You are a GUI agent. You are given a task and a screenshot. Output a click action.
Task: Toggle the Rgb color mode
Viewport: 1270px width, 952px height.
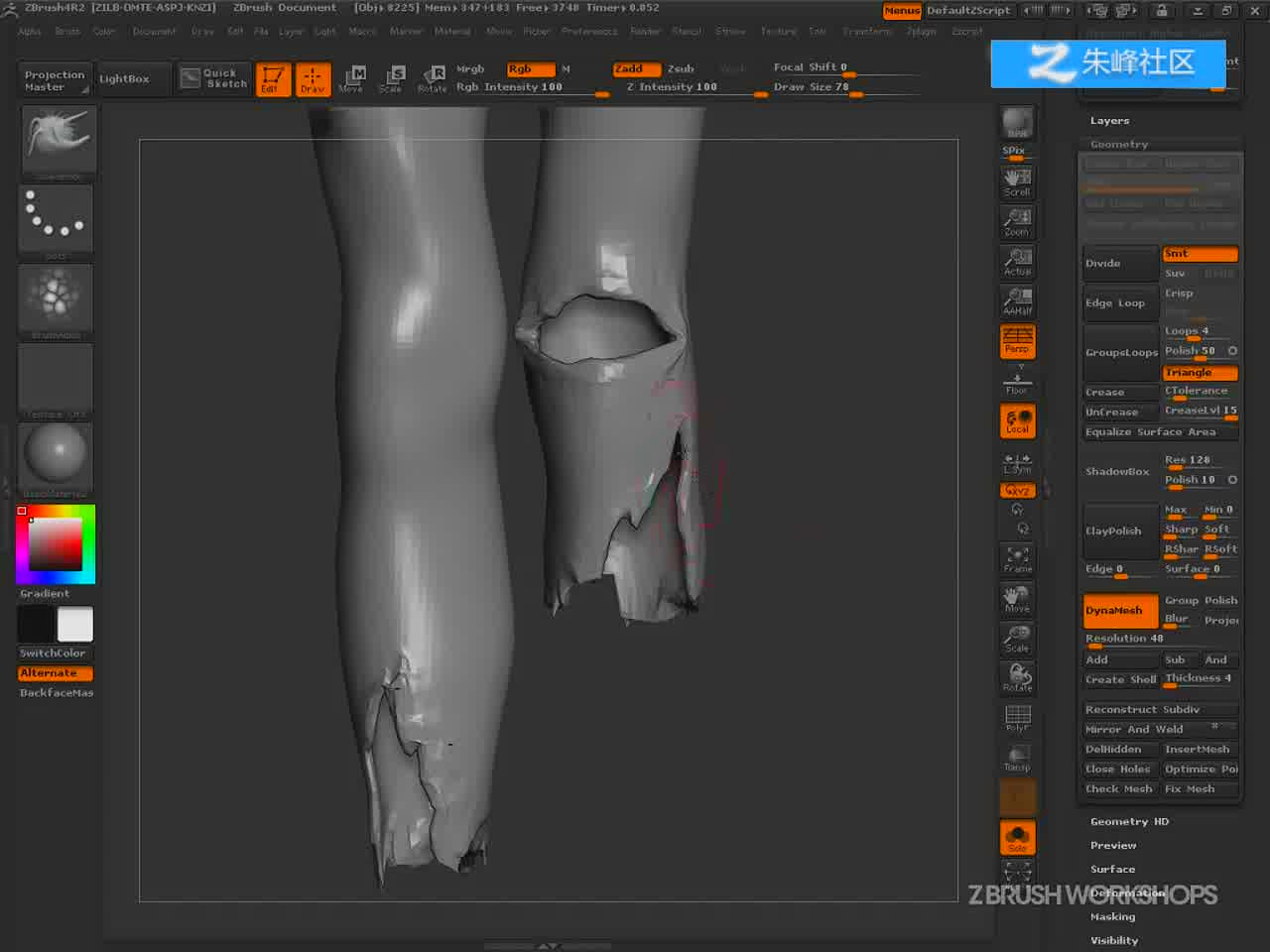click(530, 68)
